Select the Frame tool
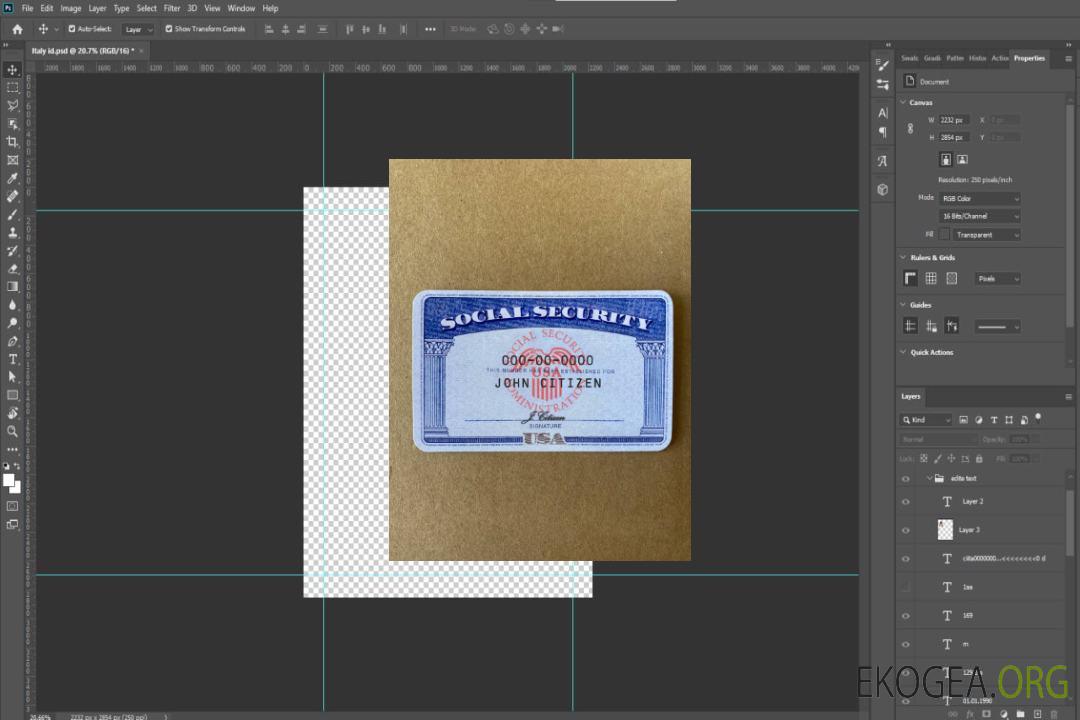This screenshot has width=1080, height=720. [x=12, y=160]
